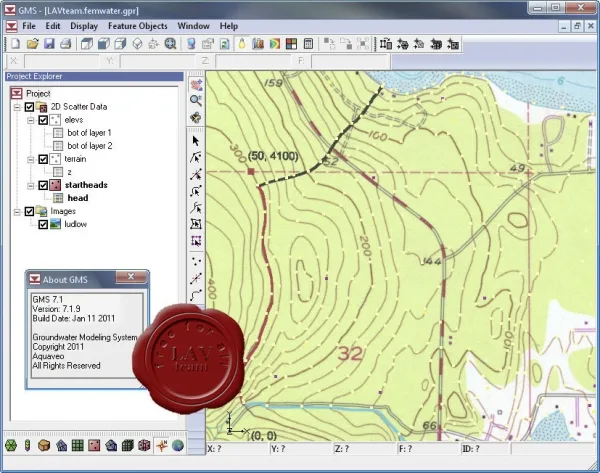Screen dimensions: 600x473
Task: Select the Create Arc tool
Action: click(196, 295)
